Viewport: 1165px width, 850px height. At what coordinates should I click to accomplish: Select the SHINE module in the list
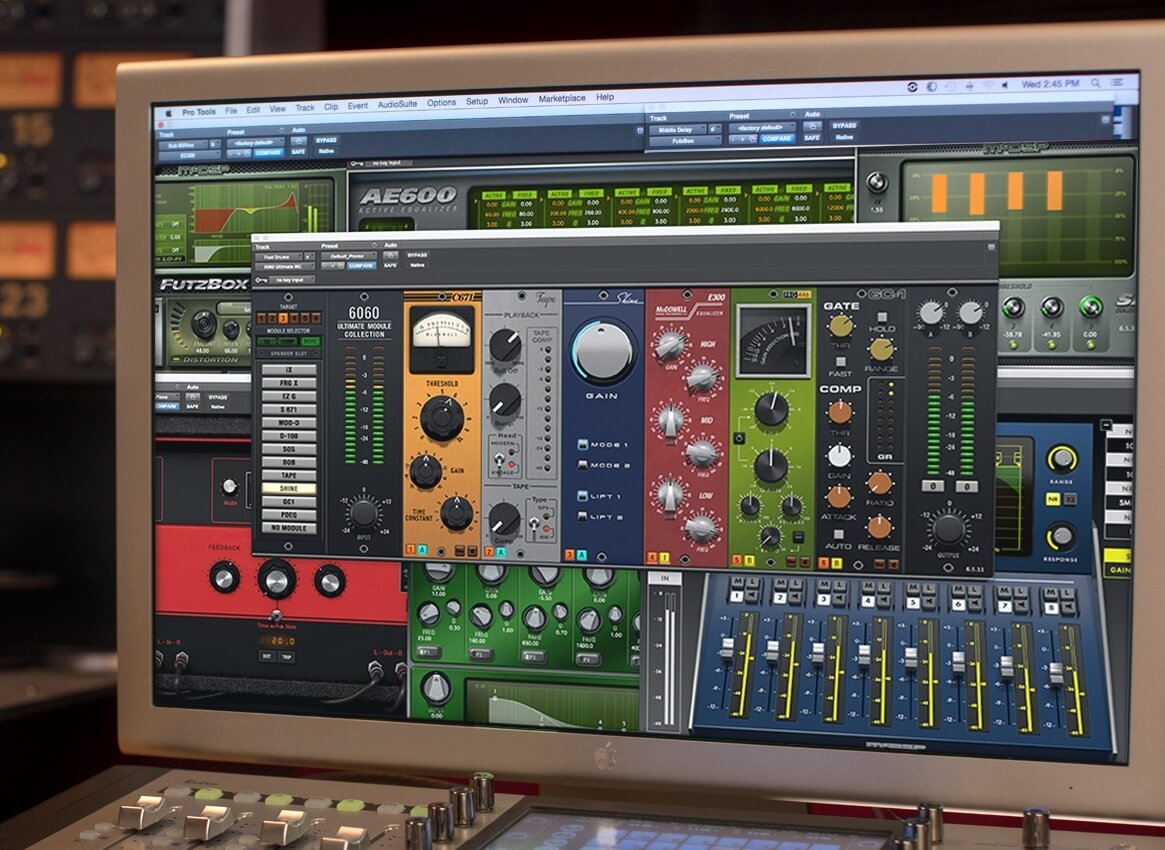point(289,489)
